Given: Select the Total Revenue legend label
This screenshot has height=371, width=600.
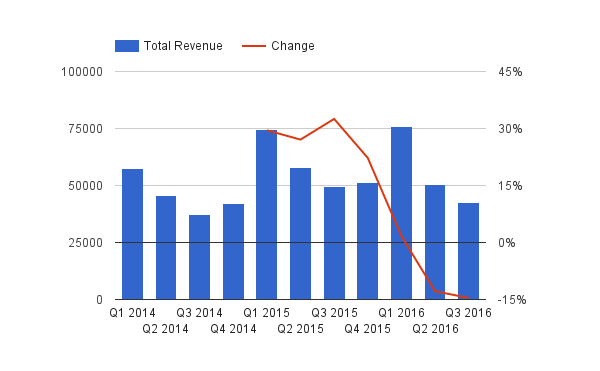Looking at the screenshot, I should click(183, 46).
